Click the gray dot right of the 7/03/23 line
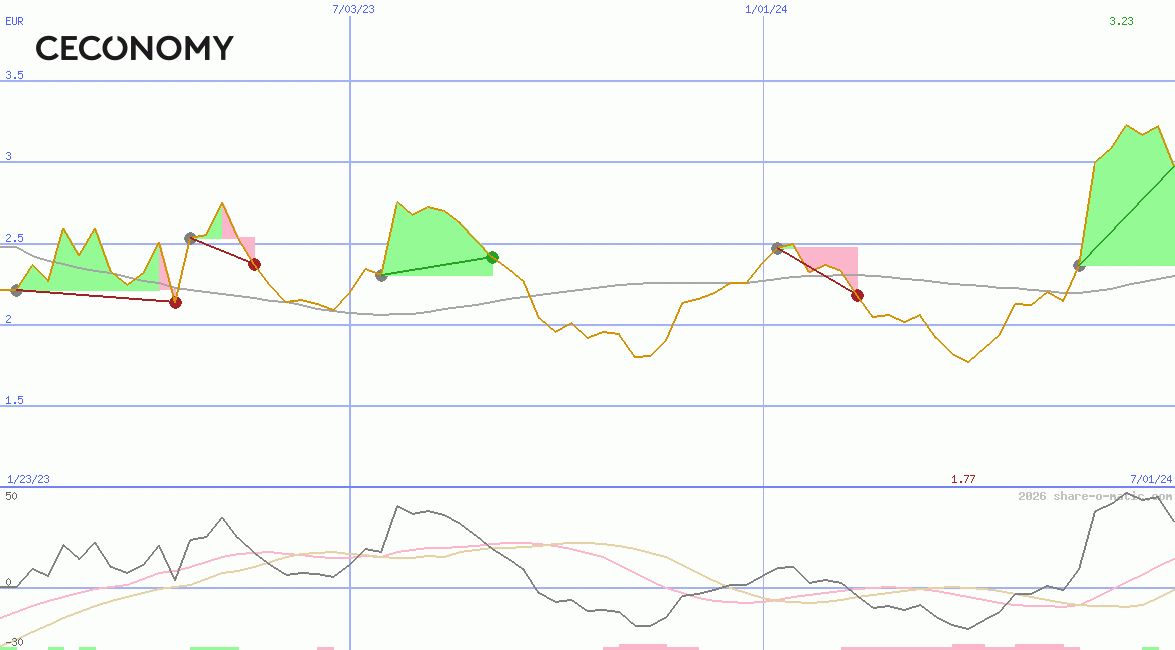Screen dimensions: 1175x650 381,275
